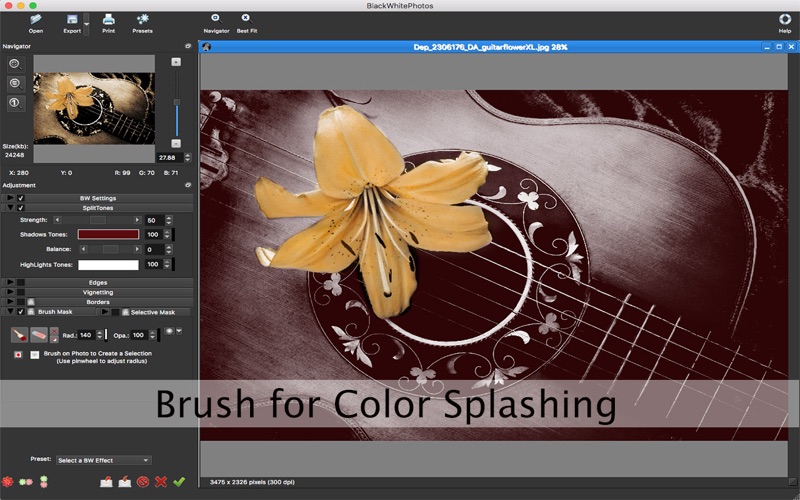800x500 pixels.
Task: Open the Presets toolbar icon
Action: coord(142,23)
